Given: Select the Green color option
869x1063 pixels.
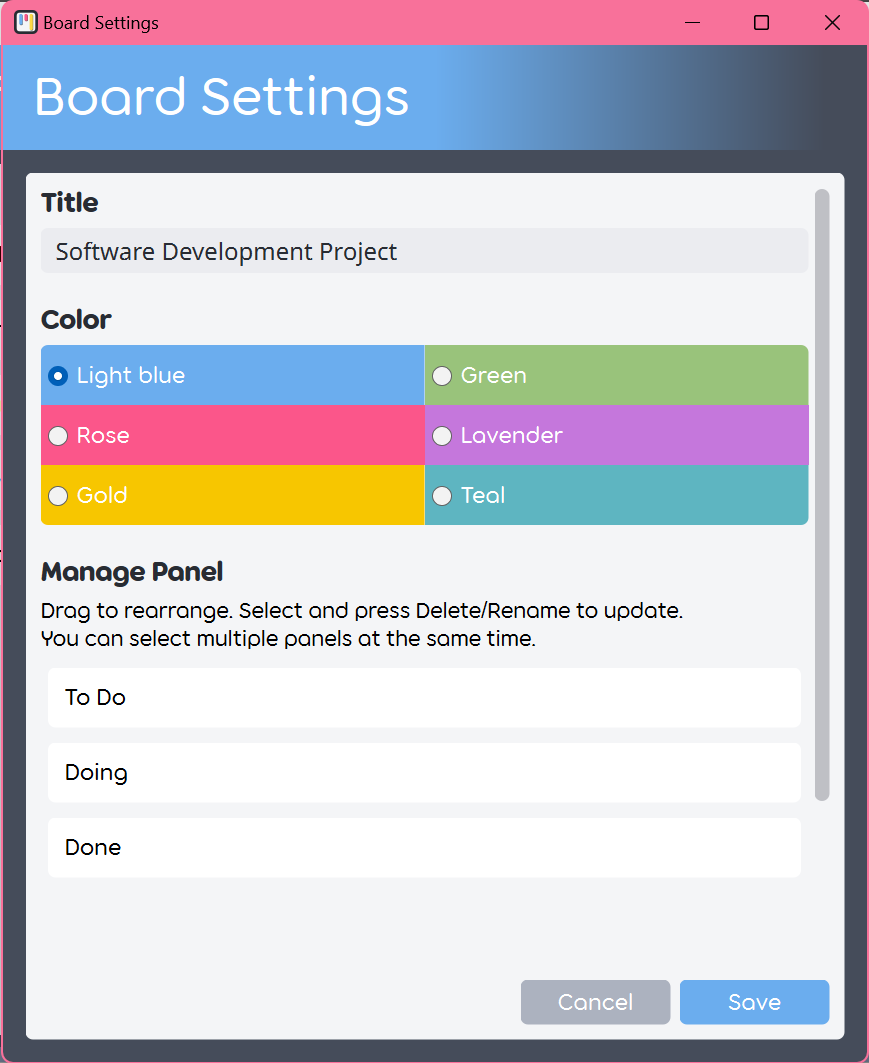Looking at the screenshot, I should point(442,376).
